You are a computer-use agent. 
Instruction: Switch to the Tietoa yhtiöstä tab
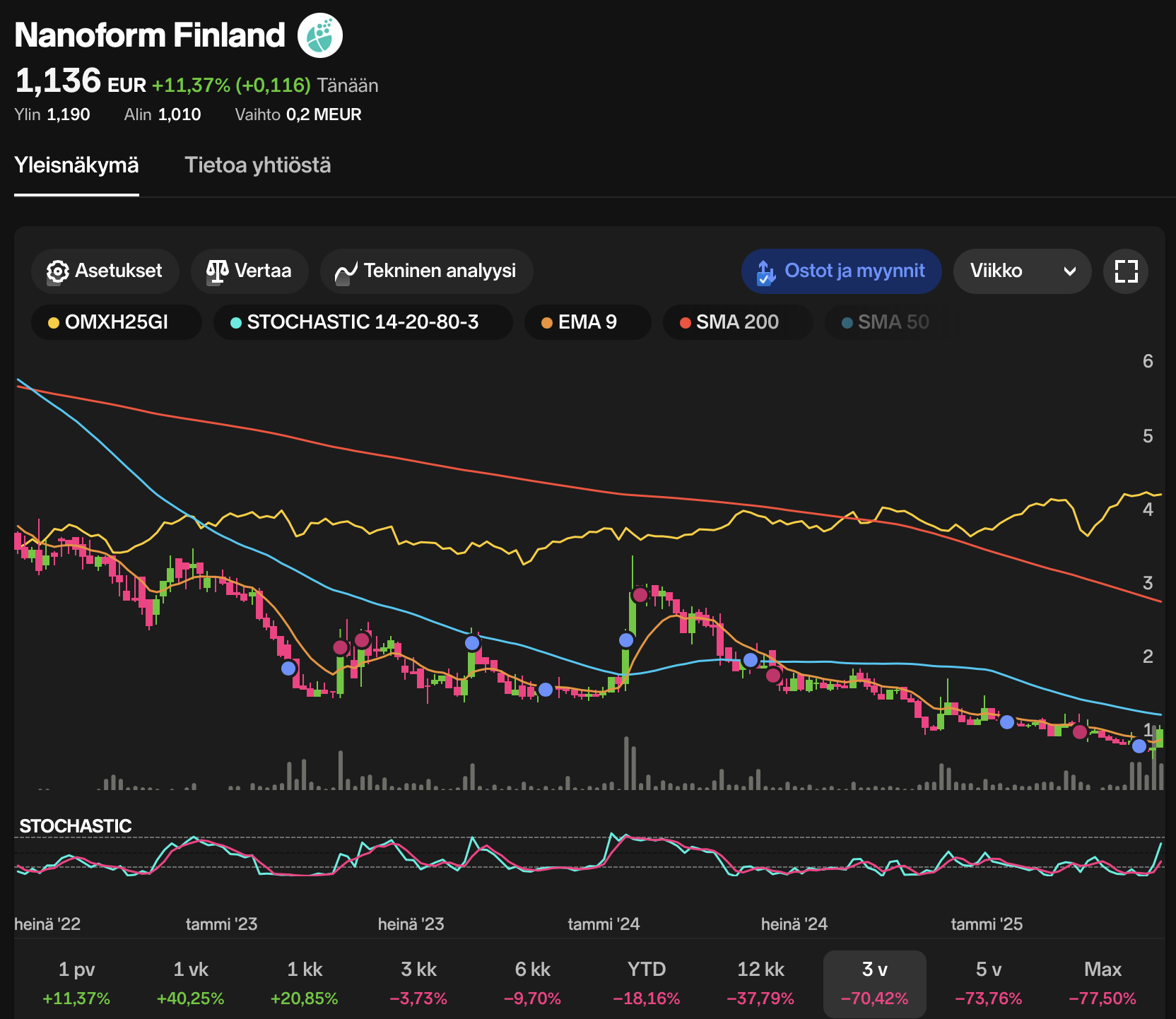click(258, 165)
